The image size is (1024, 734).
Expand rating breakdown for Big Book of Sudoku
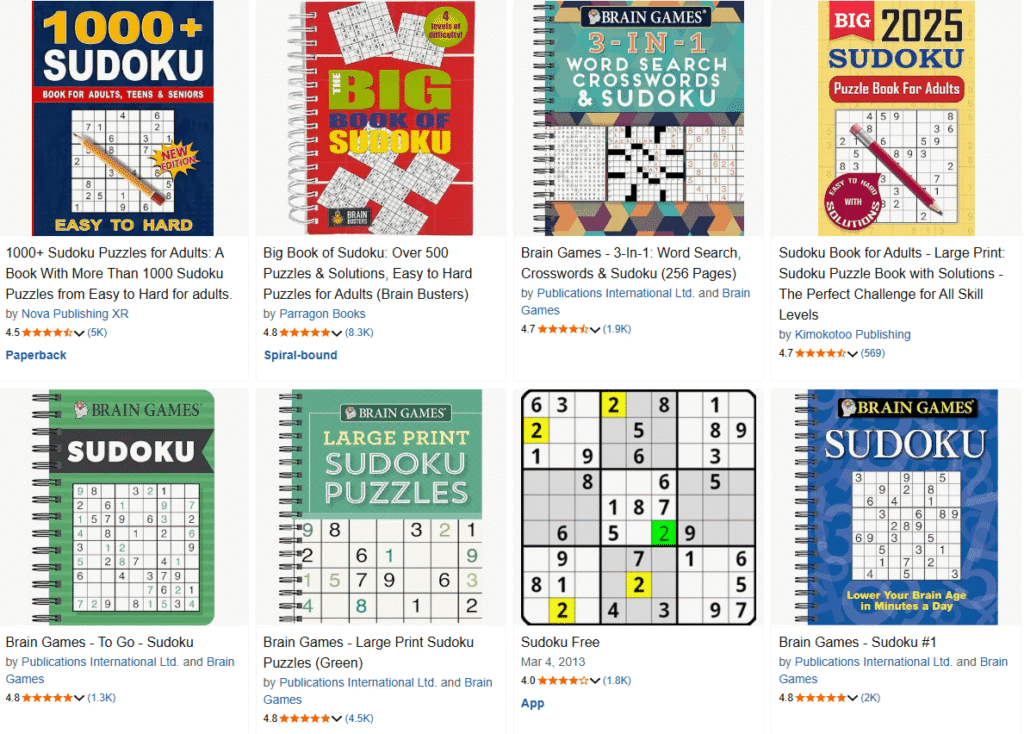(337, 333)
